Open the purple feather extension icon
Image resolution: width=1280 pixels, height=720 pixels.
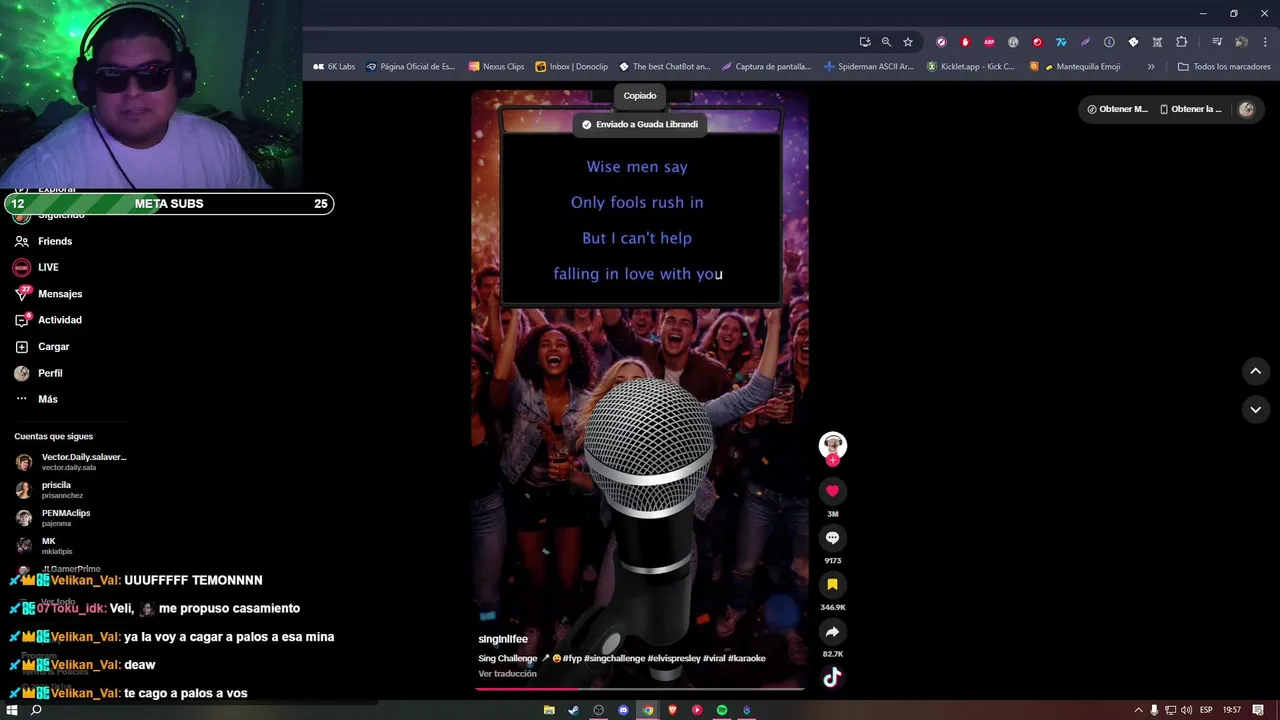tap(1085, 42)
